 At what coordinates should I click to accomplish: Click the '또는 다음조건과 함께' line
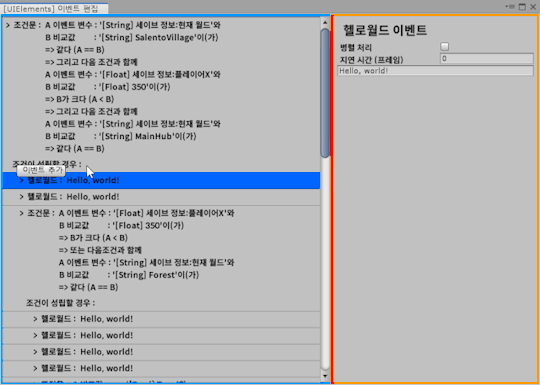click(x=100, y=250)
